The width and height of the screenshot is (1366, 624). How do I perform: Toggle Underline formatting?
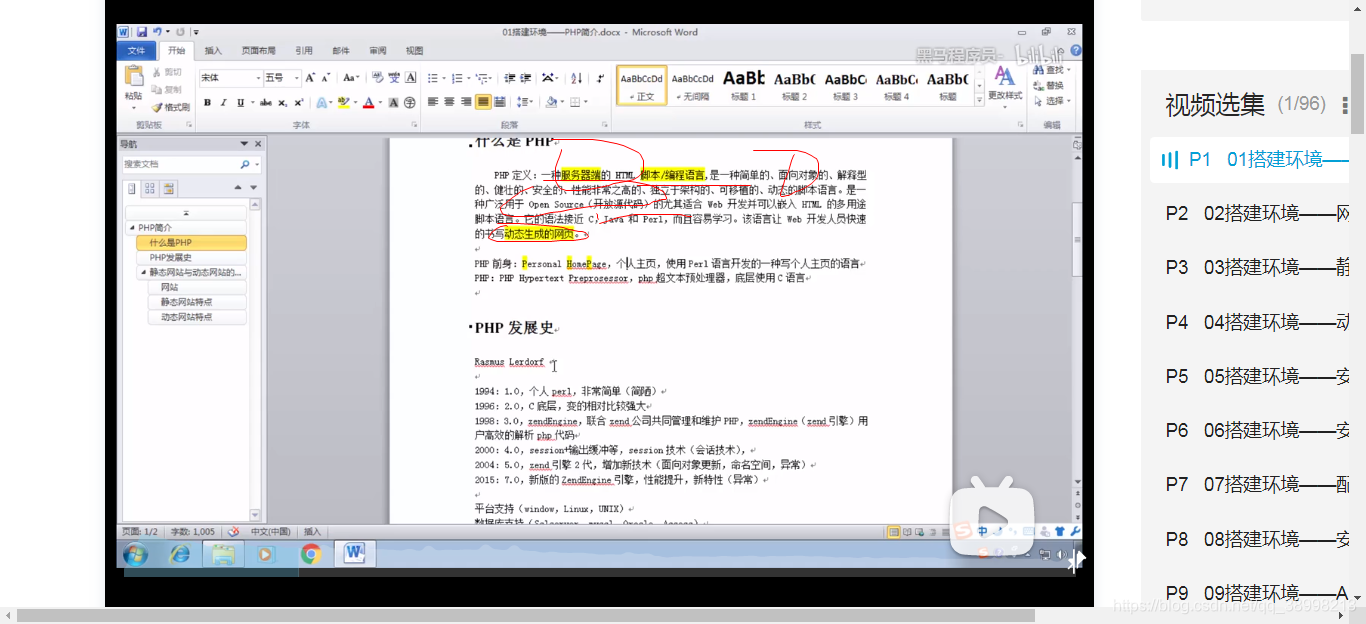click(240, 102)
